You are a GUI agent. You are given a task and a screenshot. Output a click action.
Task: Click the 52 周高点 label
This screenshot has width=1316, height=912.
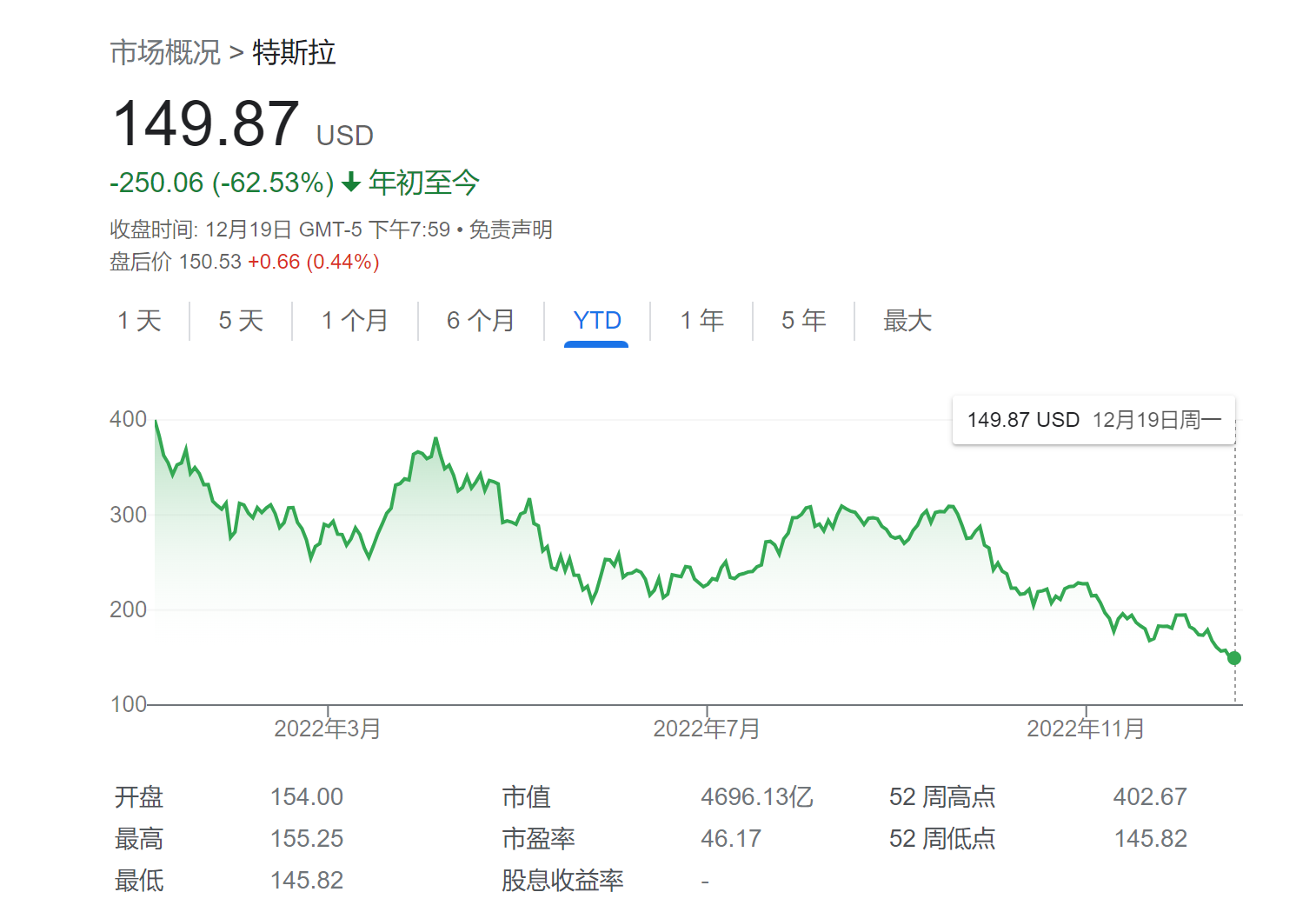pyautogui.click(x=942, y=796)
